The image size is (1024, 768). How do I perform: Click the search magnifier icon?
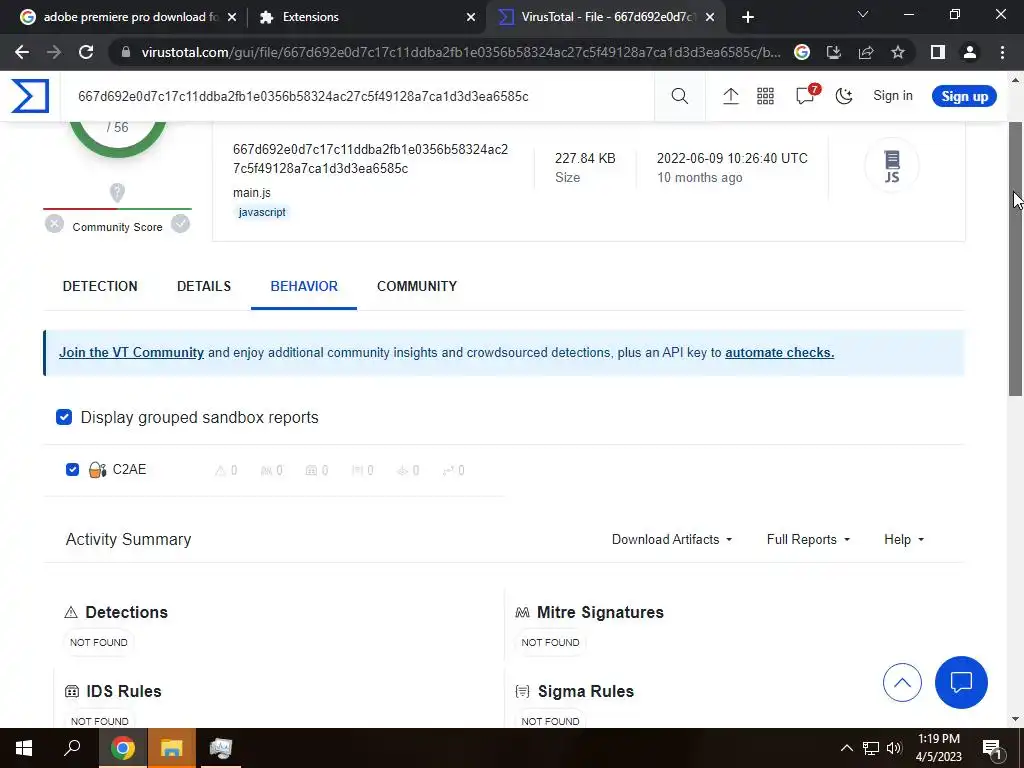(x=679, y=97)
